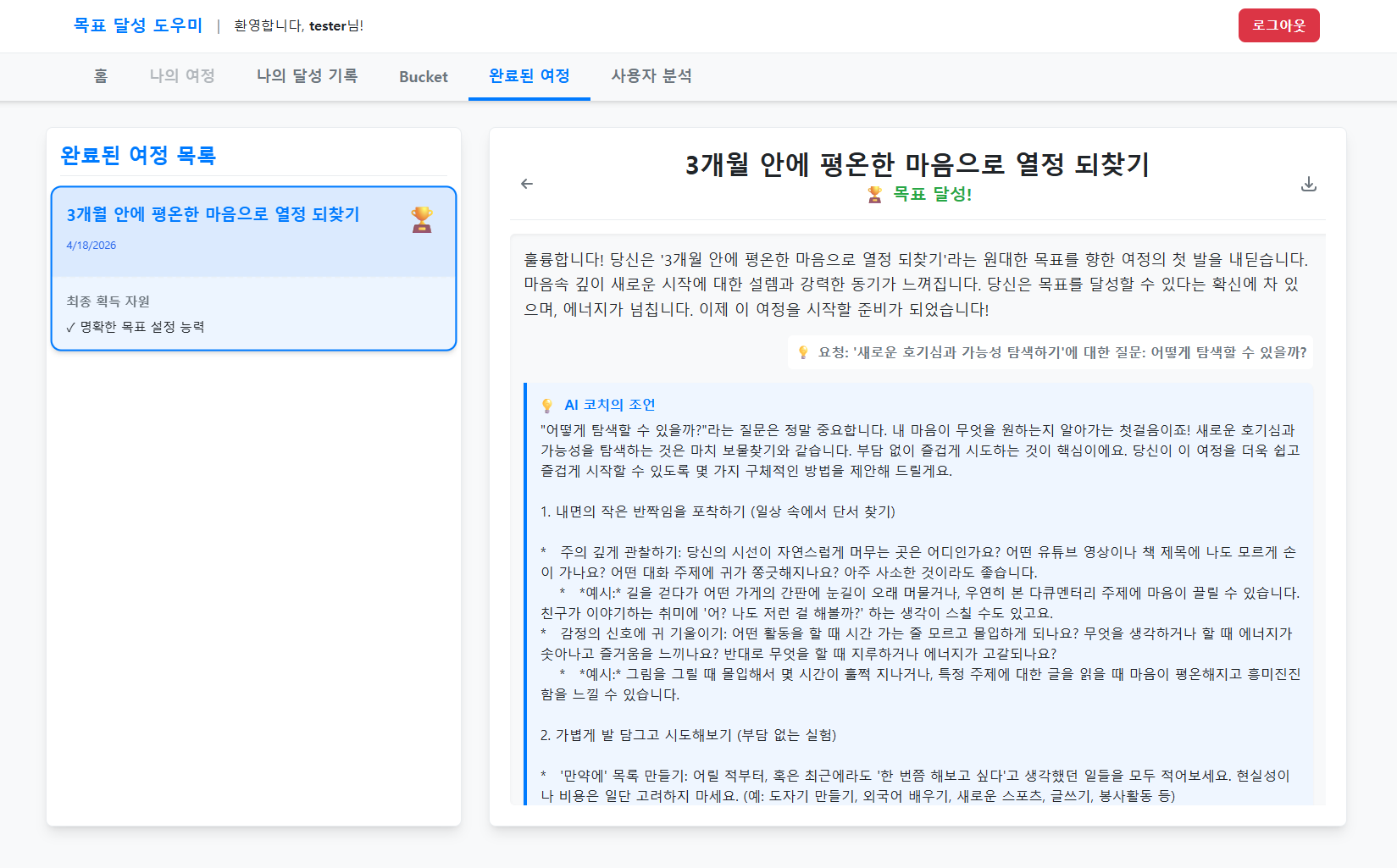Click the trophy icon next to 목표 달성!

click(875, 195)
